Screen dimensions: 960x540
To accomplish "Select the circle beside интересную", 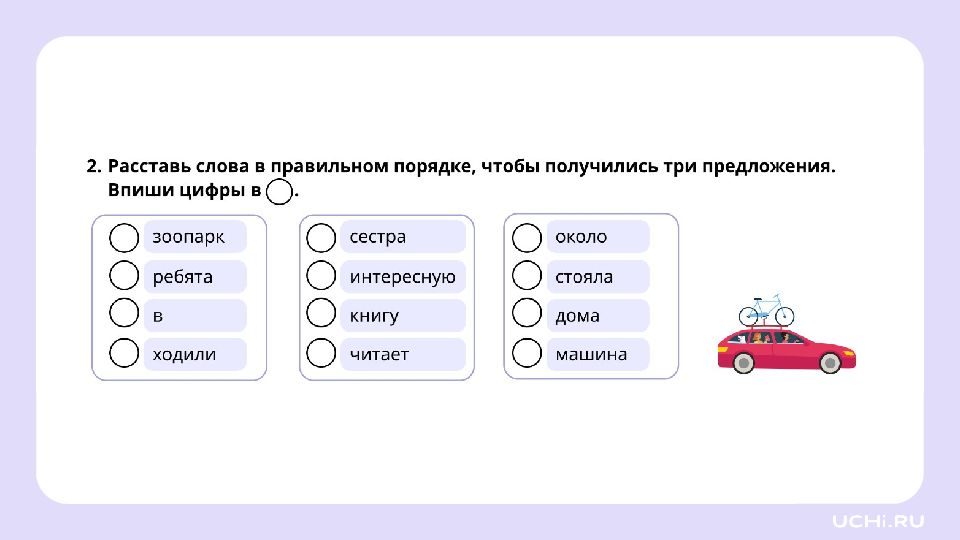I will click(321, 276).
